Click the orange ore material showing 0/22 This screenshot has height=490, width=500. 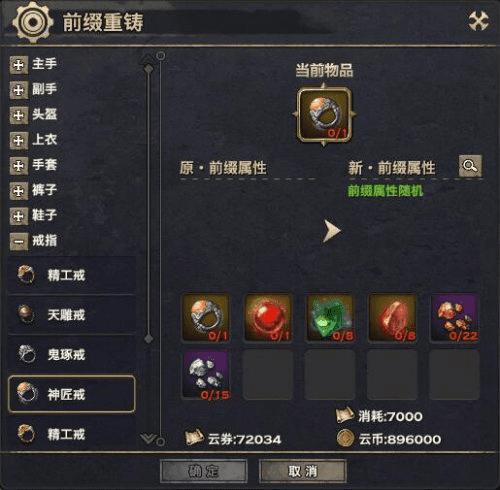454,317
